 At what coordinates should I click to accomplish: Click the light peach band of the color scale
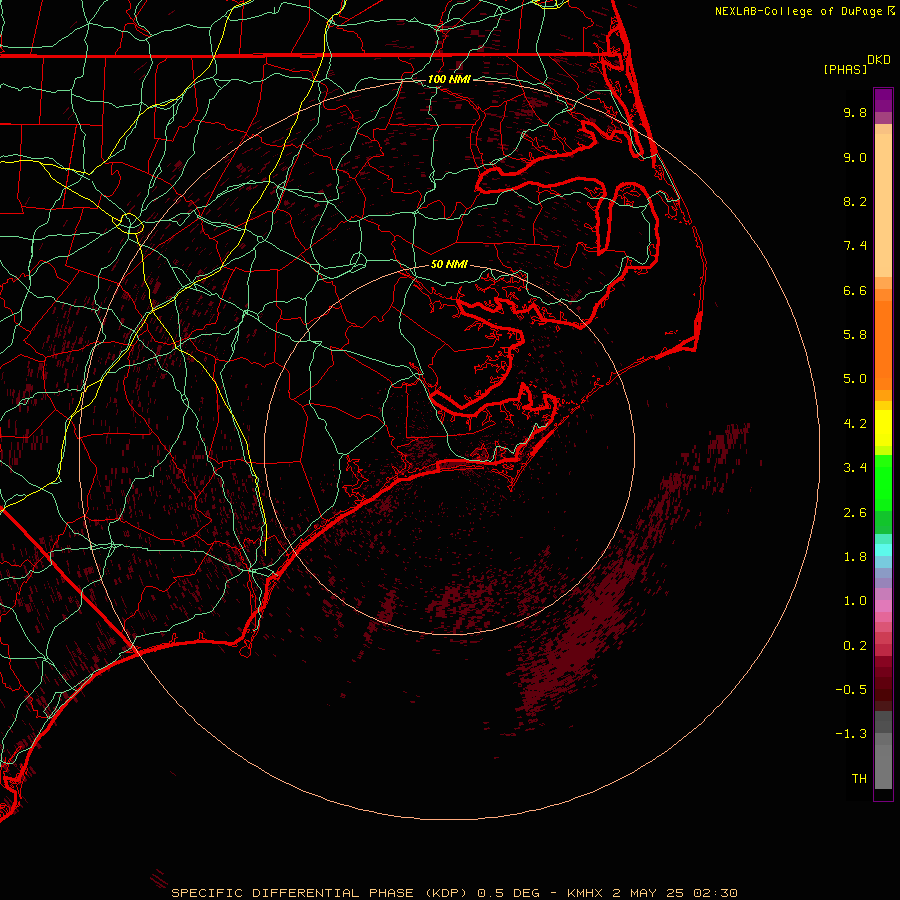[x=883, y=205]
